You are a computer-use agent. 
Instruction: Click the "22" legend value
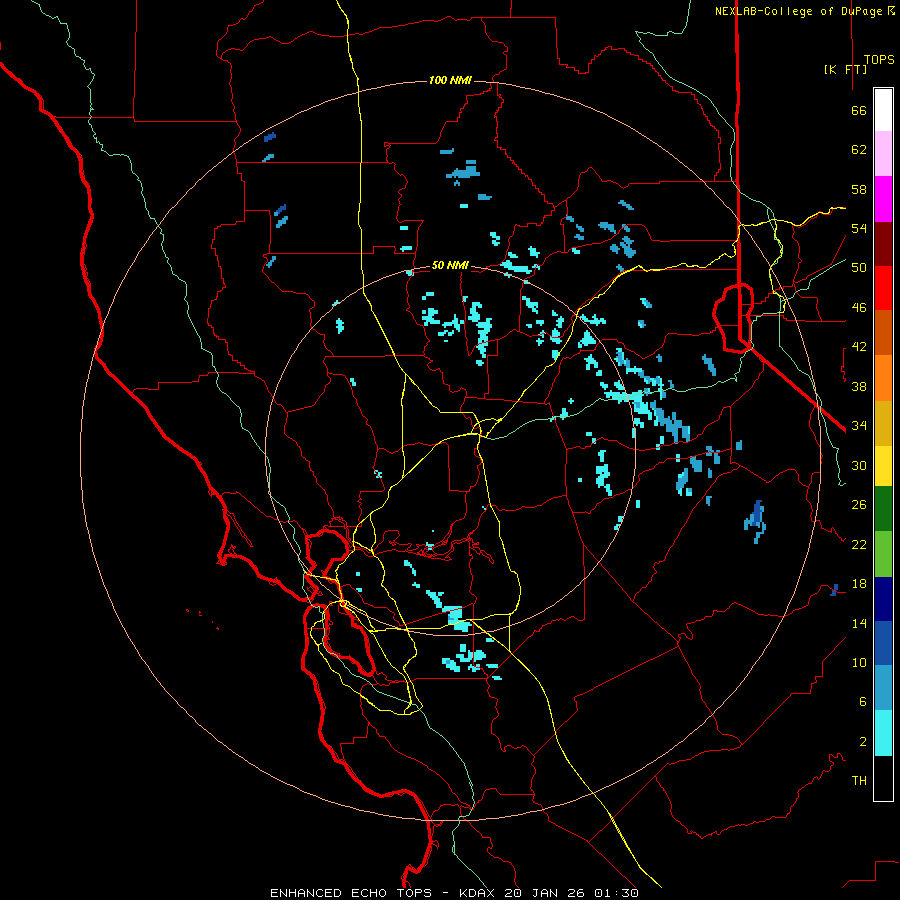[859, 544]
